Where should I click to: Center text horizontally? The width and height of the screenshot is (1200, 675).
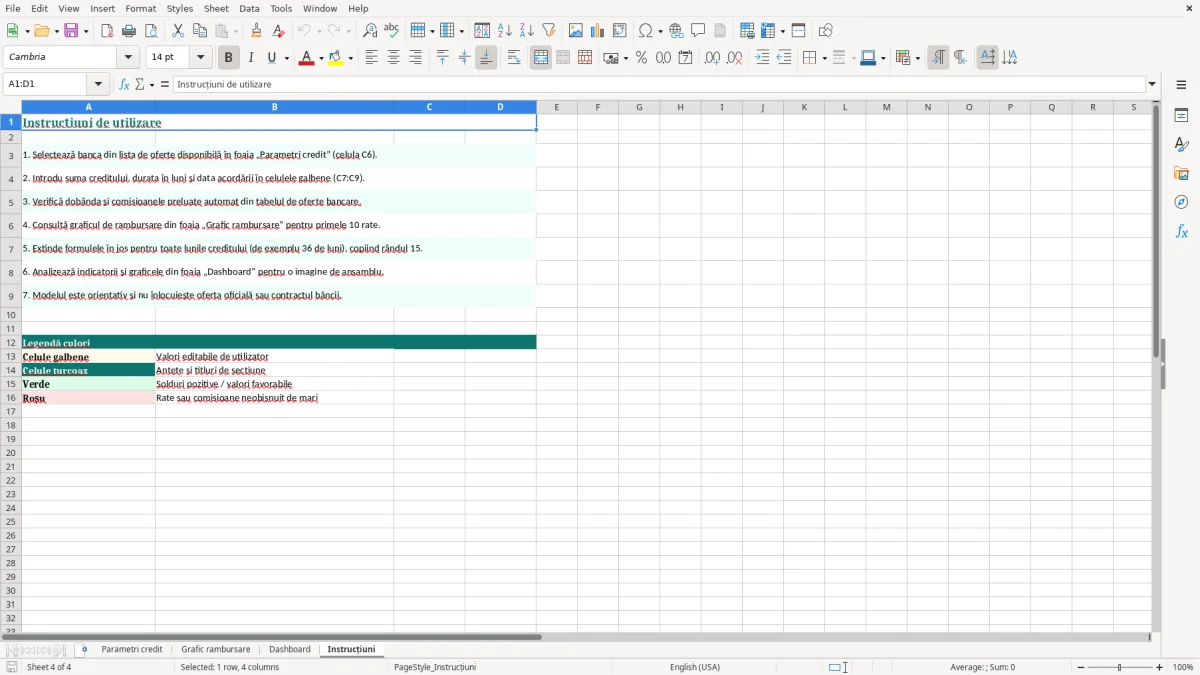(x=394, y=58)
